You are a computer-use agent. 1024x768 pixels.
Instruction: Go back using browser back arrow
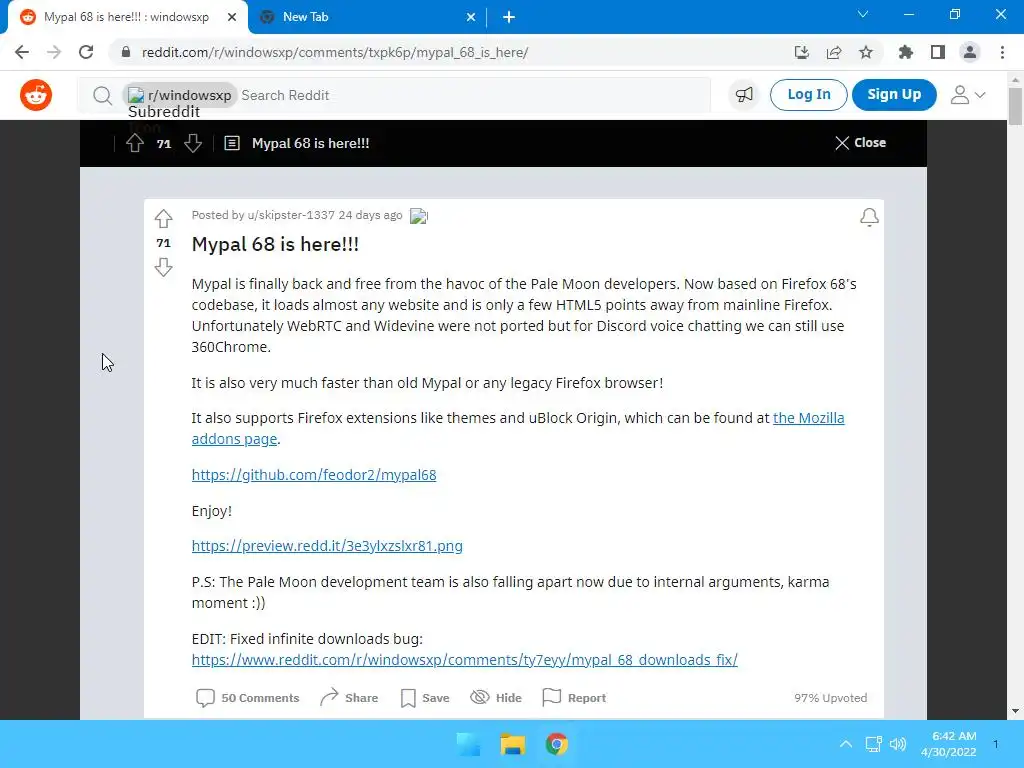pyautogui.click(x=22, y=52)
